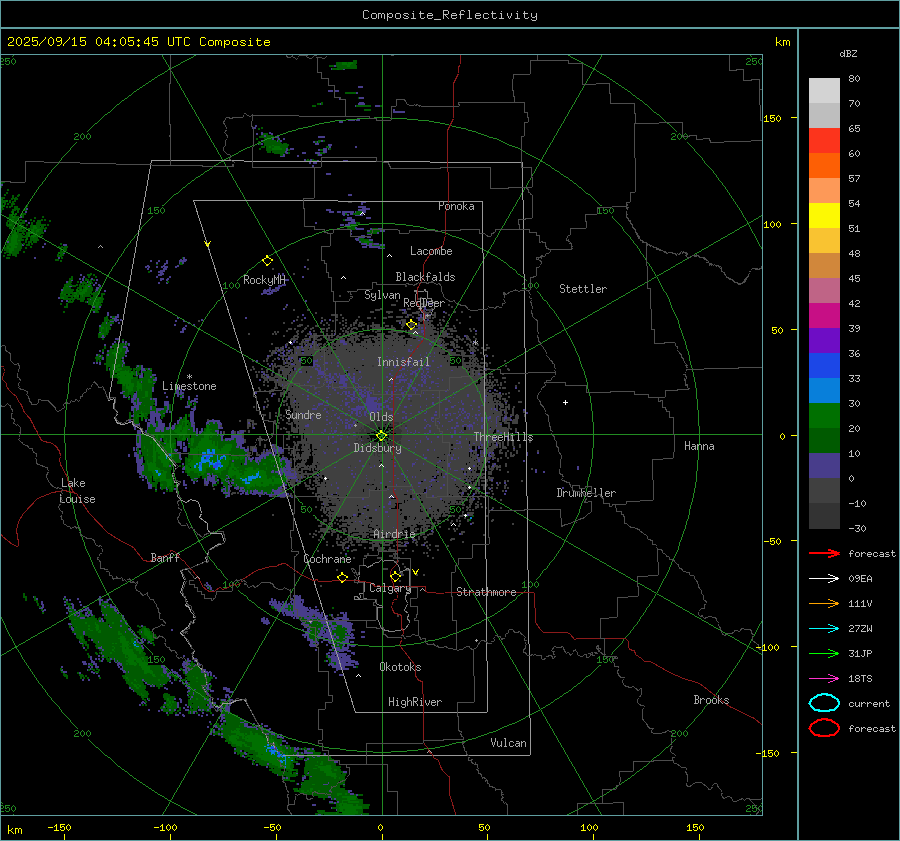Click the Banff town label
The height and width of the screenshot is (841, 900).
point(165,557)
